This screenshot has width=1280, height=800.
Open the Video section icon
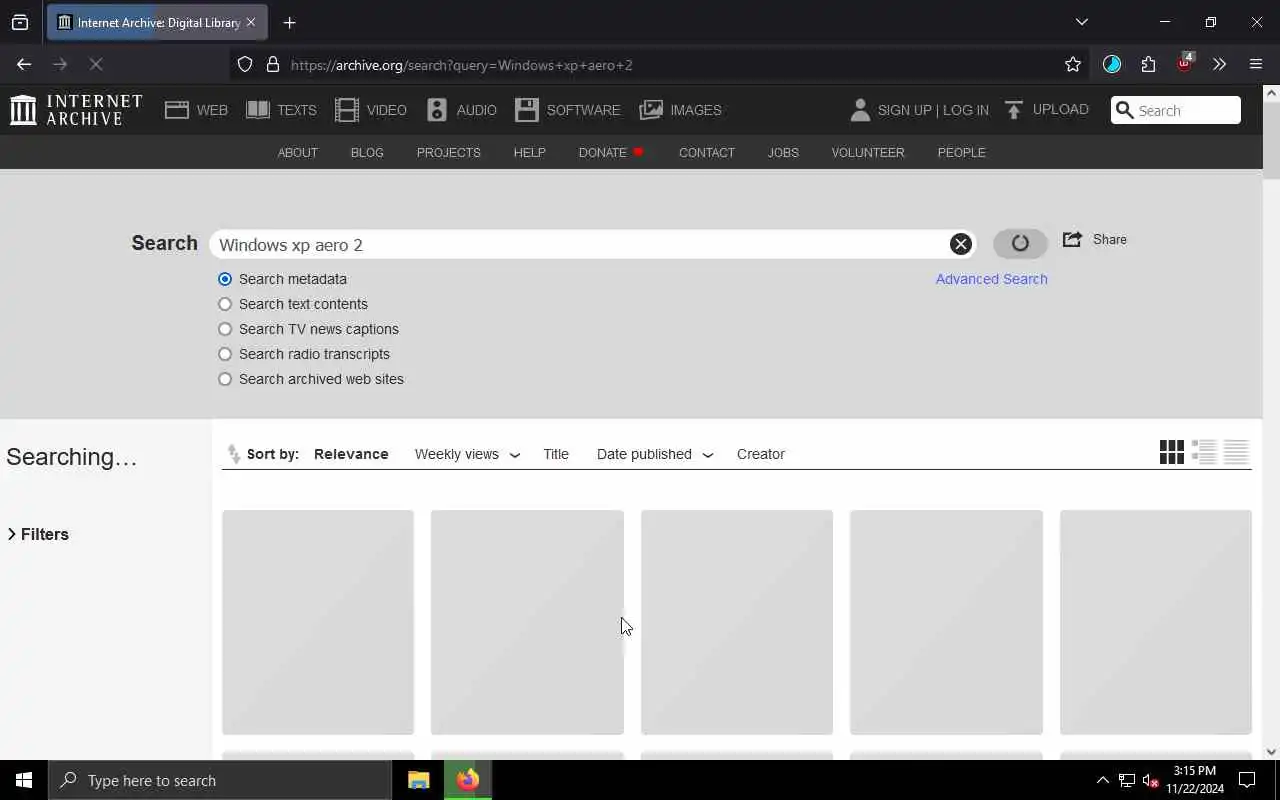pyautogui.click(x=347, y=110)
